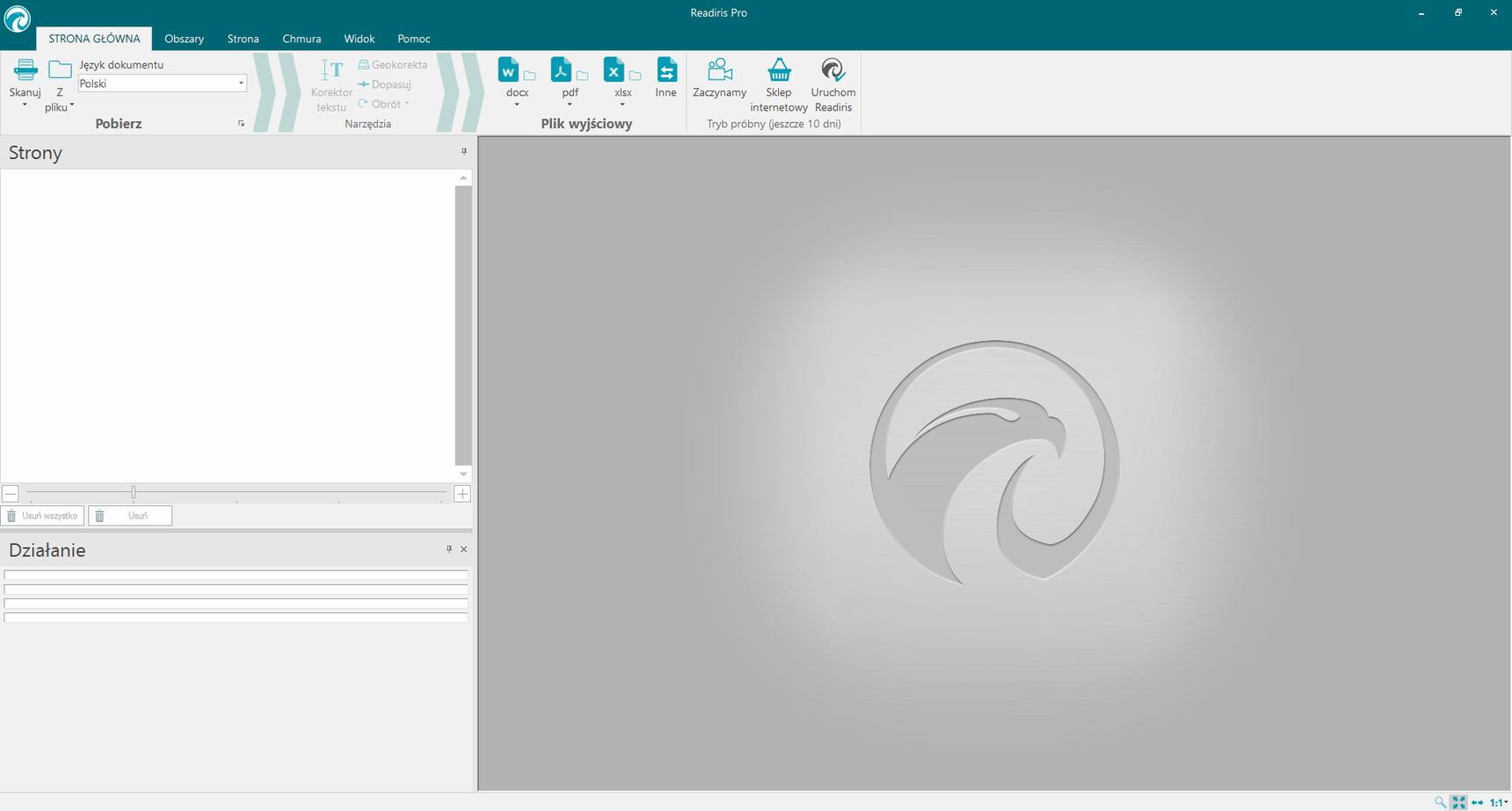Viewport: 1512px width, 811px height.
Task: Decrease thumbnail size with minus button
Action: pos(10,494)
